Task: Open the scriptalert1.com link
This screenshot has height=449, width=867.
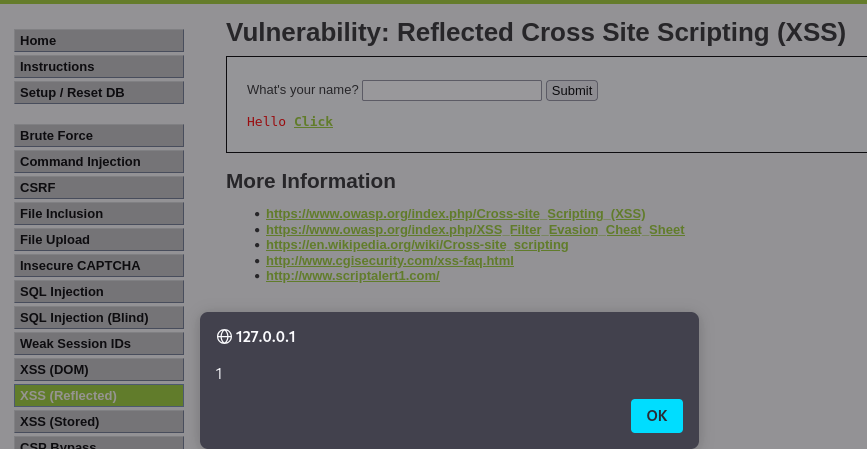Action: (352, 276)
